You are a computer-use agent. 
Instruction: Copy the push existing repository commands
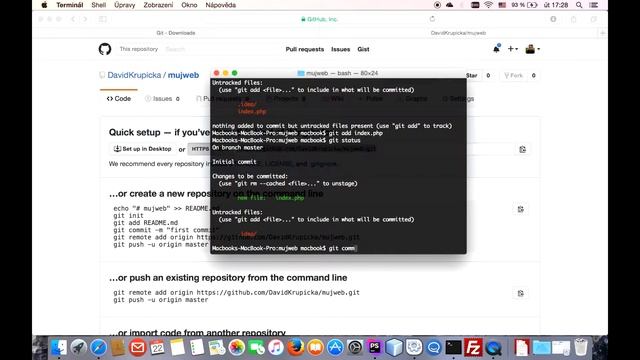coord(520,293)
